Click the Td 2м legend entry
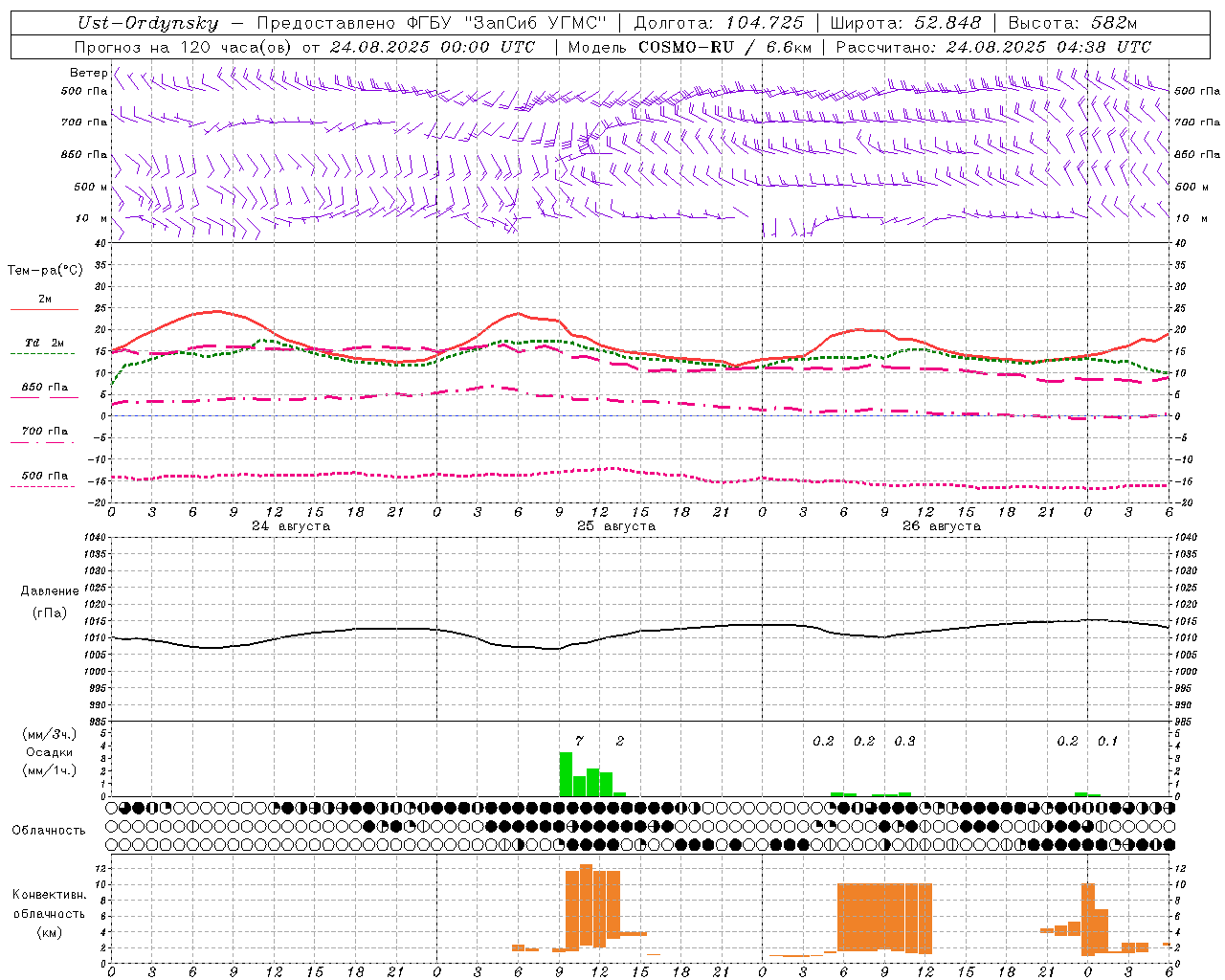Image resolution: width=1225 pixels, height=980 pixels. point(44,343)
